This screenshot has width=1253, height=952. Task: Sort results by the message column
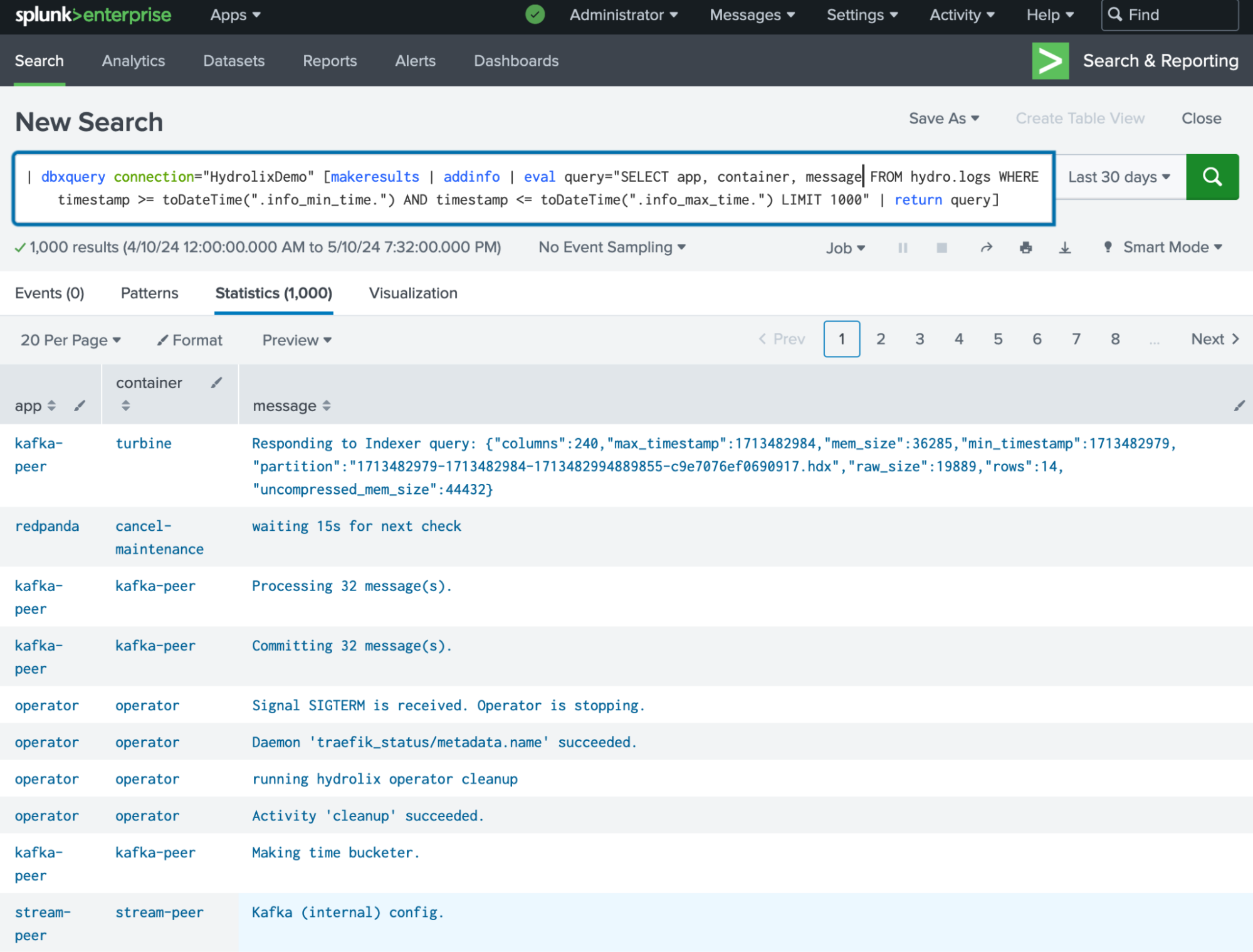(x=327, y=405)
